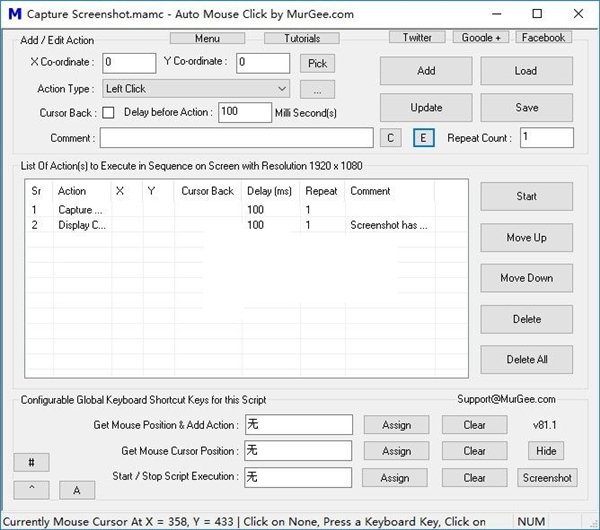Click the Delay value 100 in row 1
Viewport: 600px width, 530px height.
click(255, 210)
